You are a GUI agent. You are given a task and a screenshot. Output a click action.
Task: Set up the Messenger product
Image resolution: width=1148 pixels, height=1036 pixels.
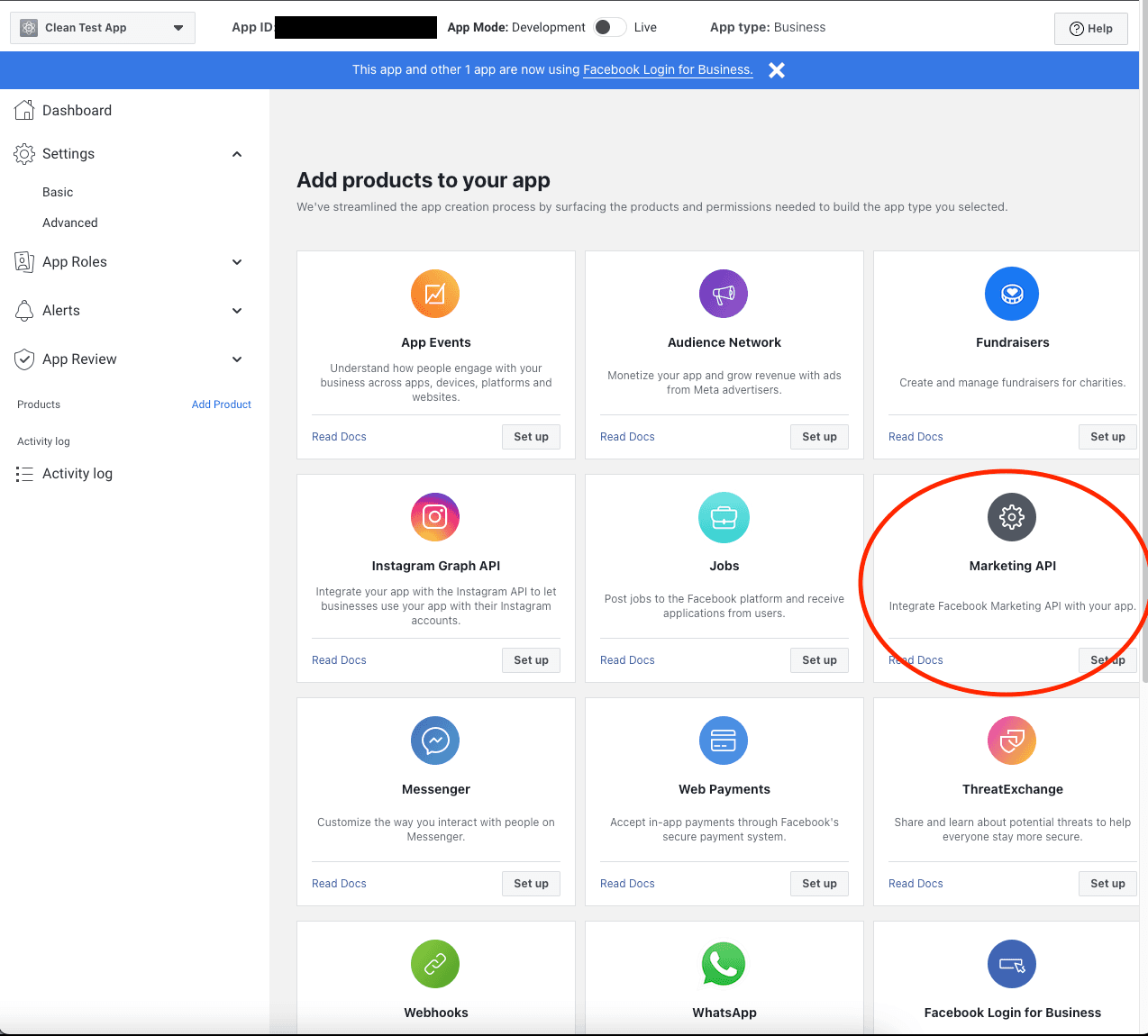click(x=531, y=884)
